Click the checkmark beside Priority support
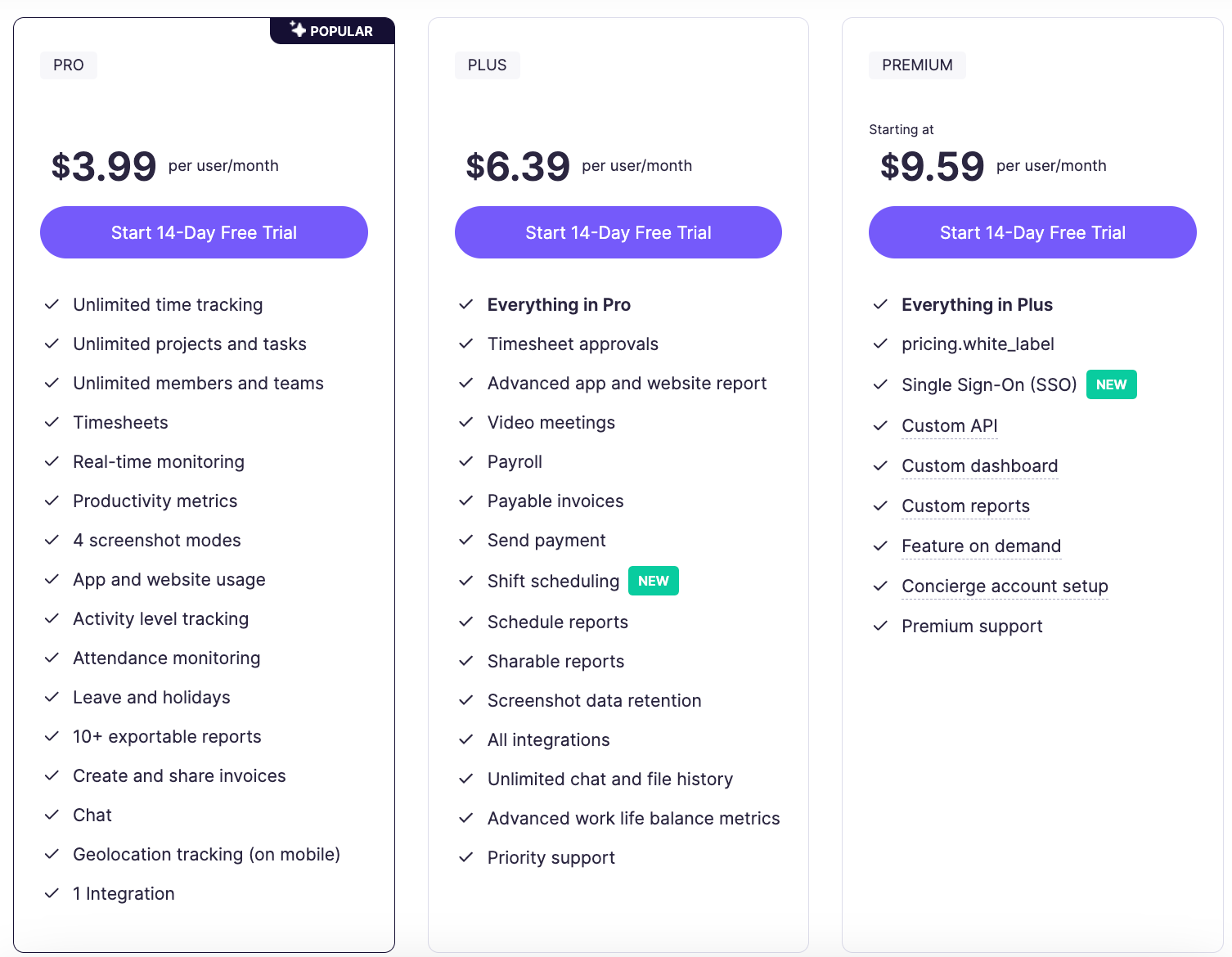The height and width of the screenshot is (957, 1232). click(x=466, y=857)
